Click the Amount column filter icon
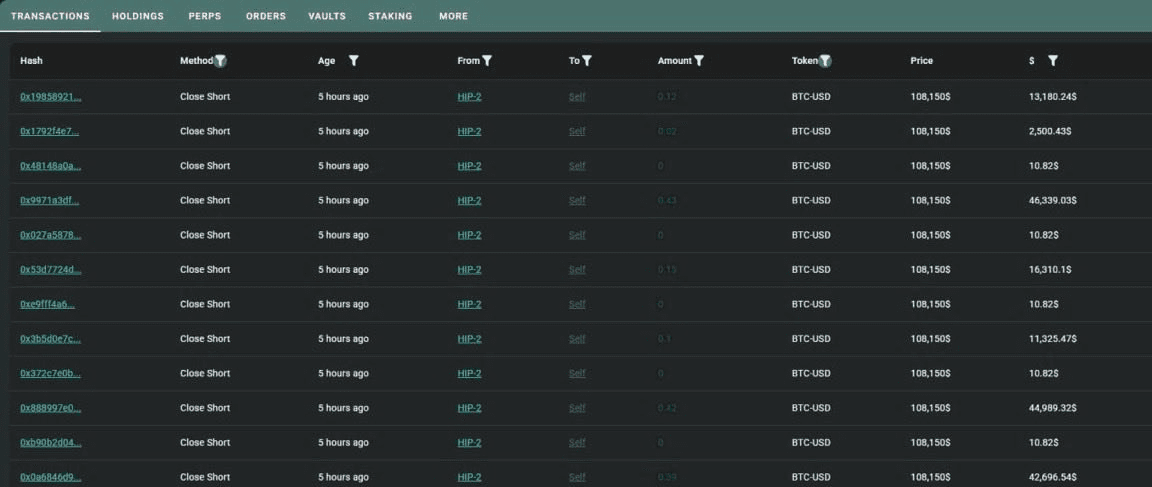 (x=699, y=61)
